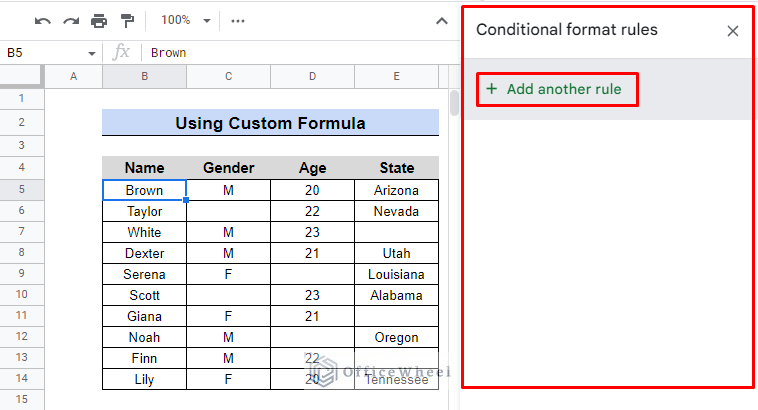Image resolution: width=758 pixels, height=410 pixels.
Task: Click the select-all corner box of the sheet
Action: 20,76
